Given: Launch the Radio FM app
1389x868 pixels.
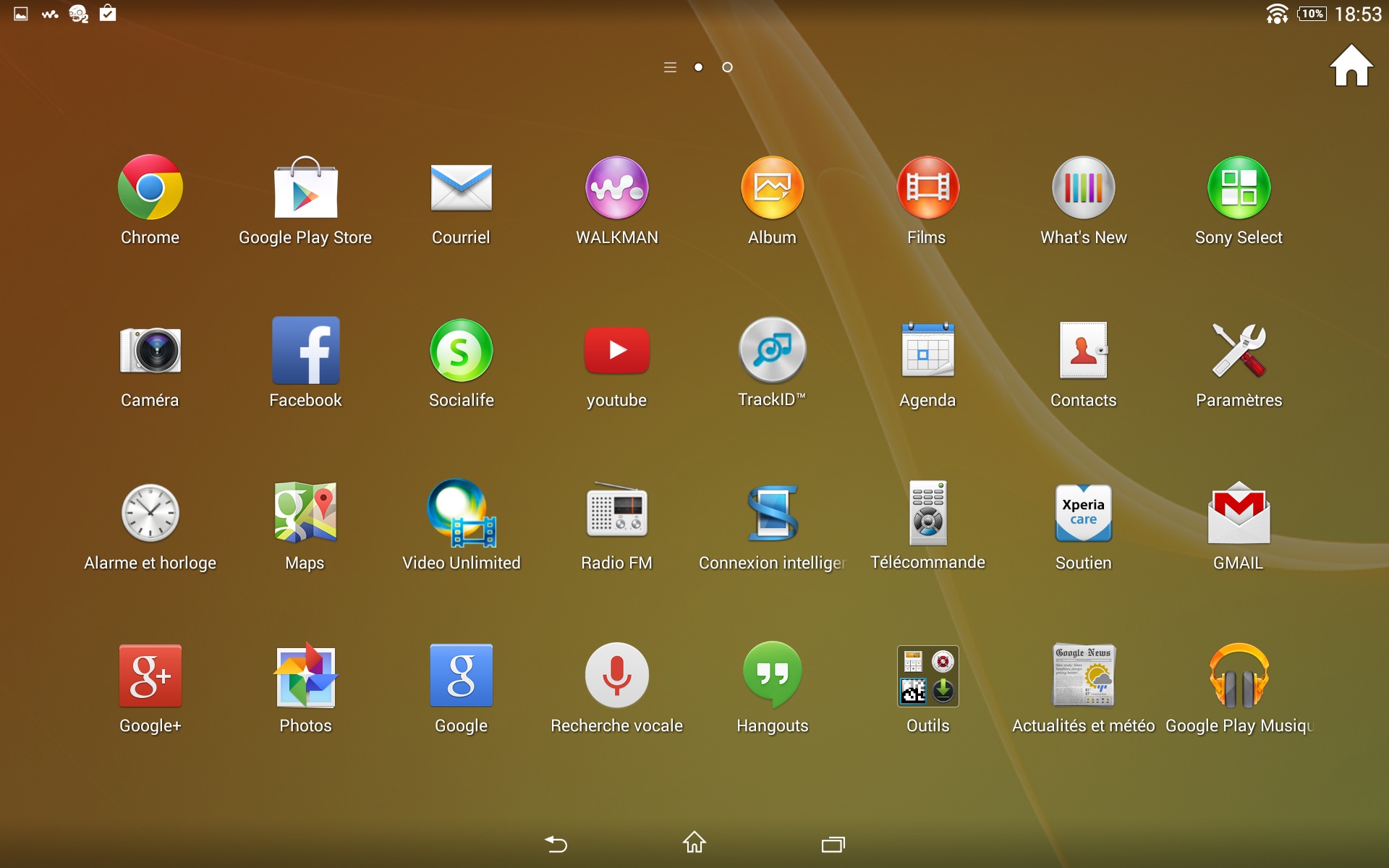Looking at the screenshot, I should tap(616, 514).
